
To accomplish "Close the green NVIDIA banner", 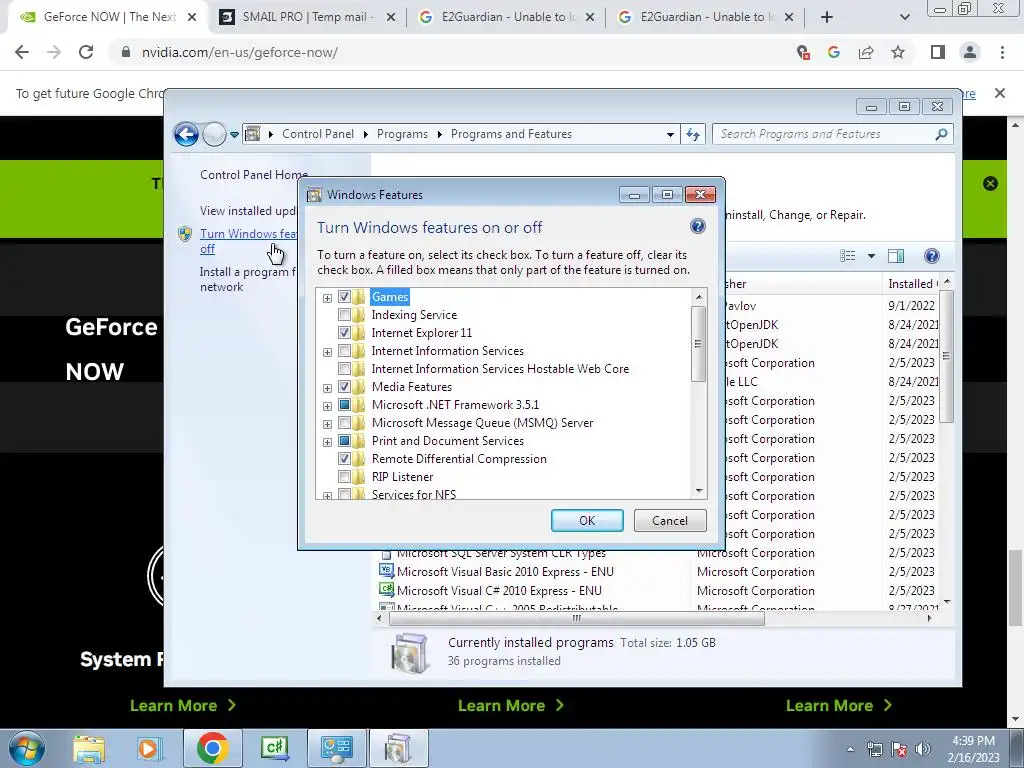I will (990, 184).
